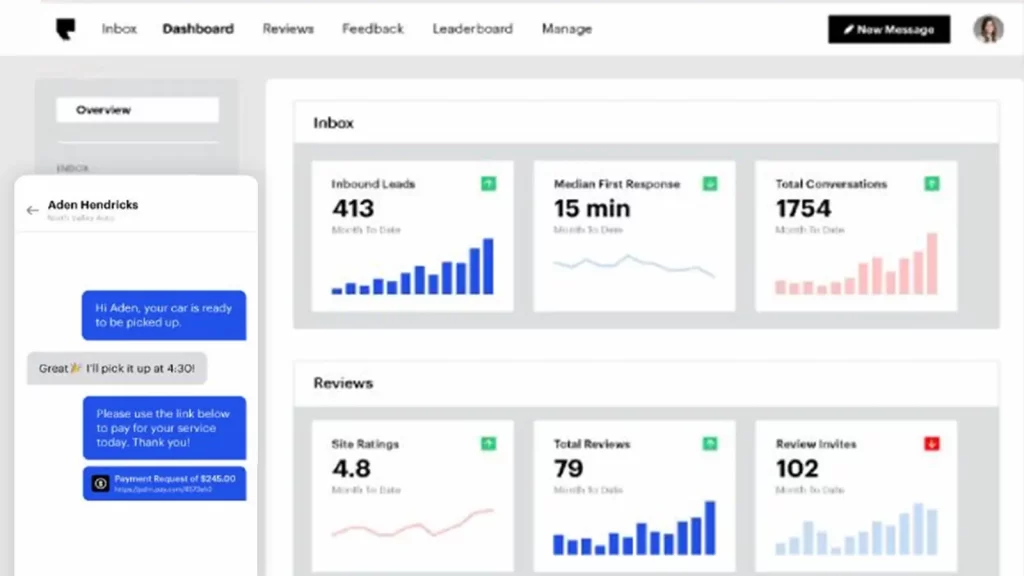Click the Inbound Leads bar chart
This screenshot has height=576, width=1024.
coord(413,268)
